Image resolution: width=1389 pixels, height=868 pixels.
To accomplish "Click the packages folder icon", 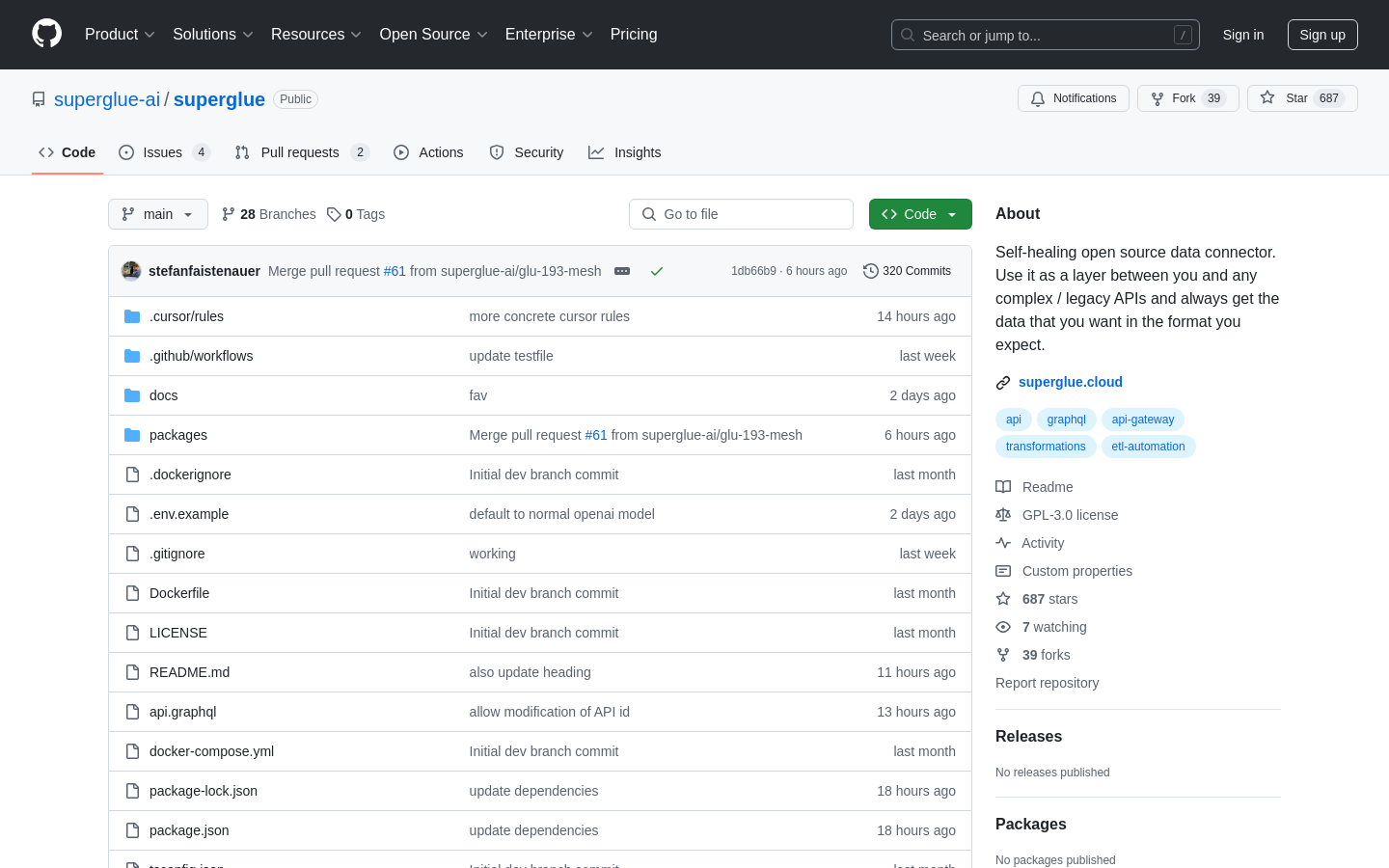I will coord(132,435).
